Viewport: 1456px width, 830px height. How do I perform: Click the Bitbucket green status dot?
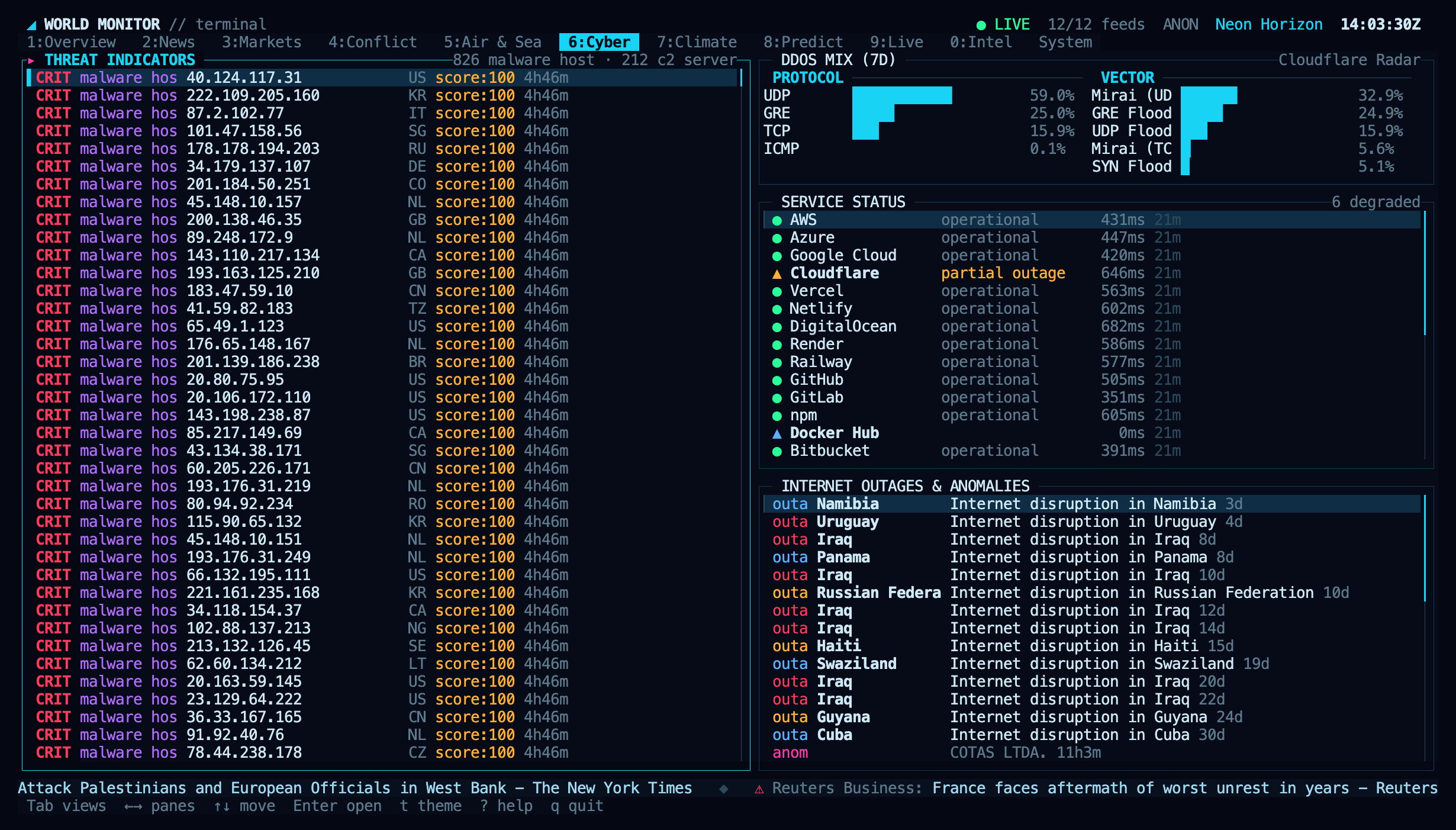[x=777, y=451]
